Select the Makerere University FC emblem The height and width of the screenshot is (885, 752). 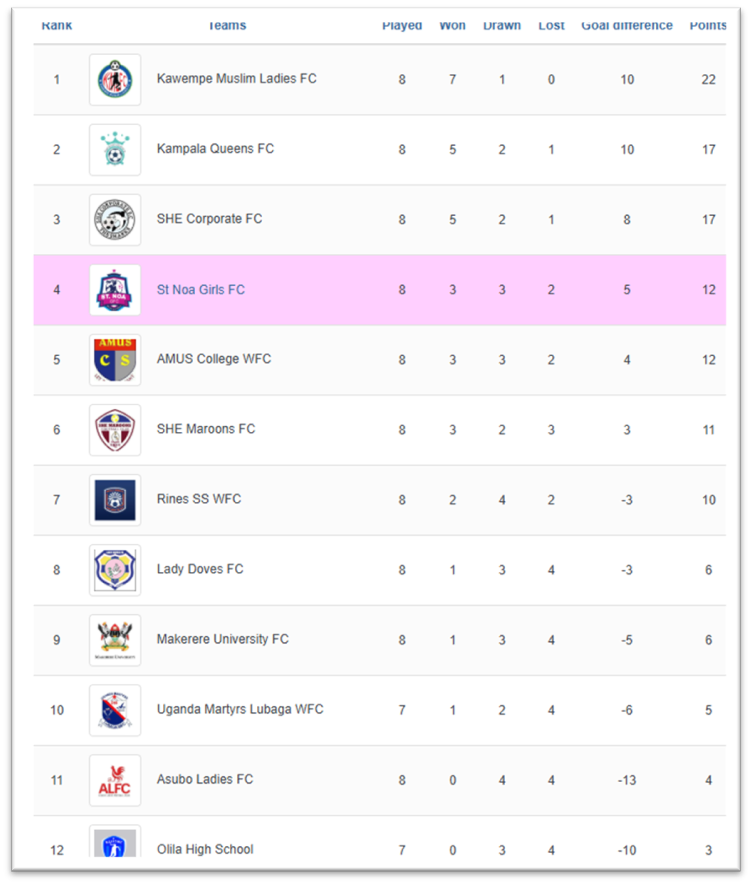pos(115,640)
